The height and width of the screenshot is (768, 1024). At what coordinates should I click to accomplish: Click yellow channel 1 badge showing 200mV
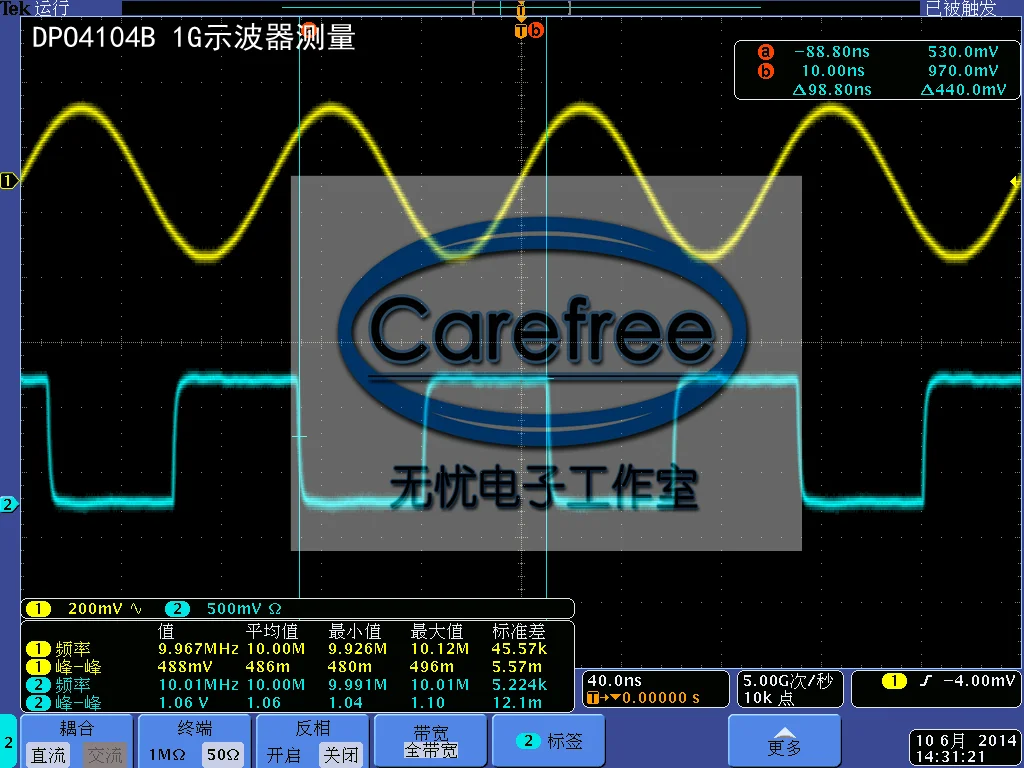pos(38,609)
